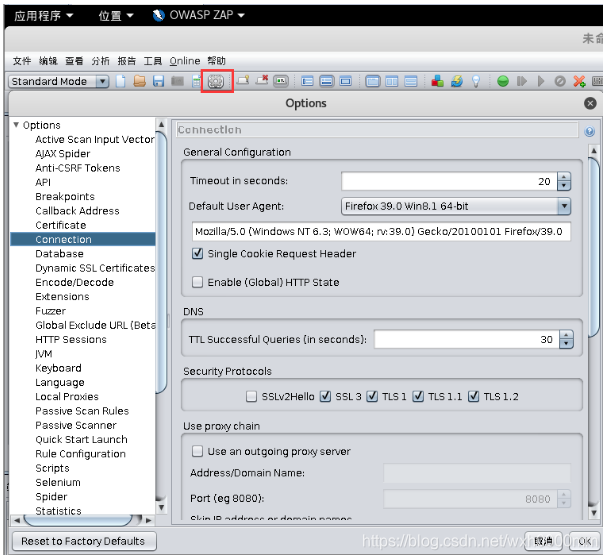608x560 pixels.
Task: Click the 取消 cancel button
Action: coord(543,541)
